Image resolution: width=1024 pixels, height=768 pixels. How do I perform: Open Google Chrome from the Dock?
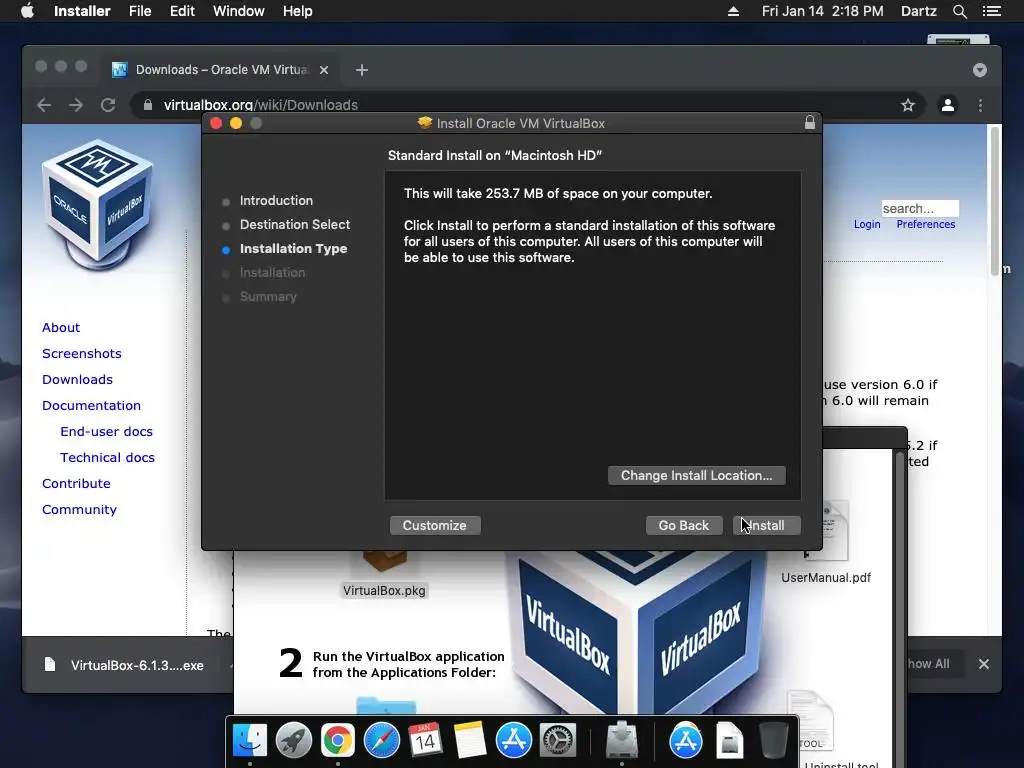tap(338, 741)
